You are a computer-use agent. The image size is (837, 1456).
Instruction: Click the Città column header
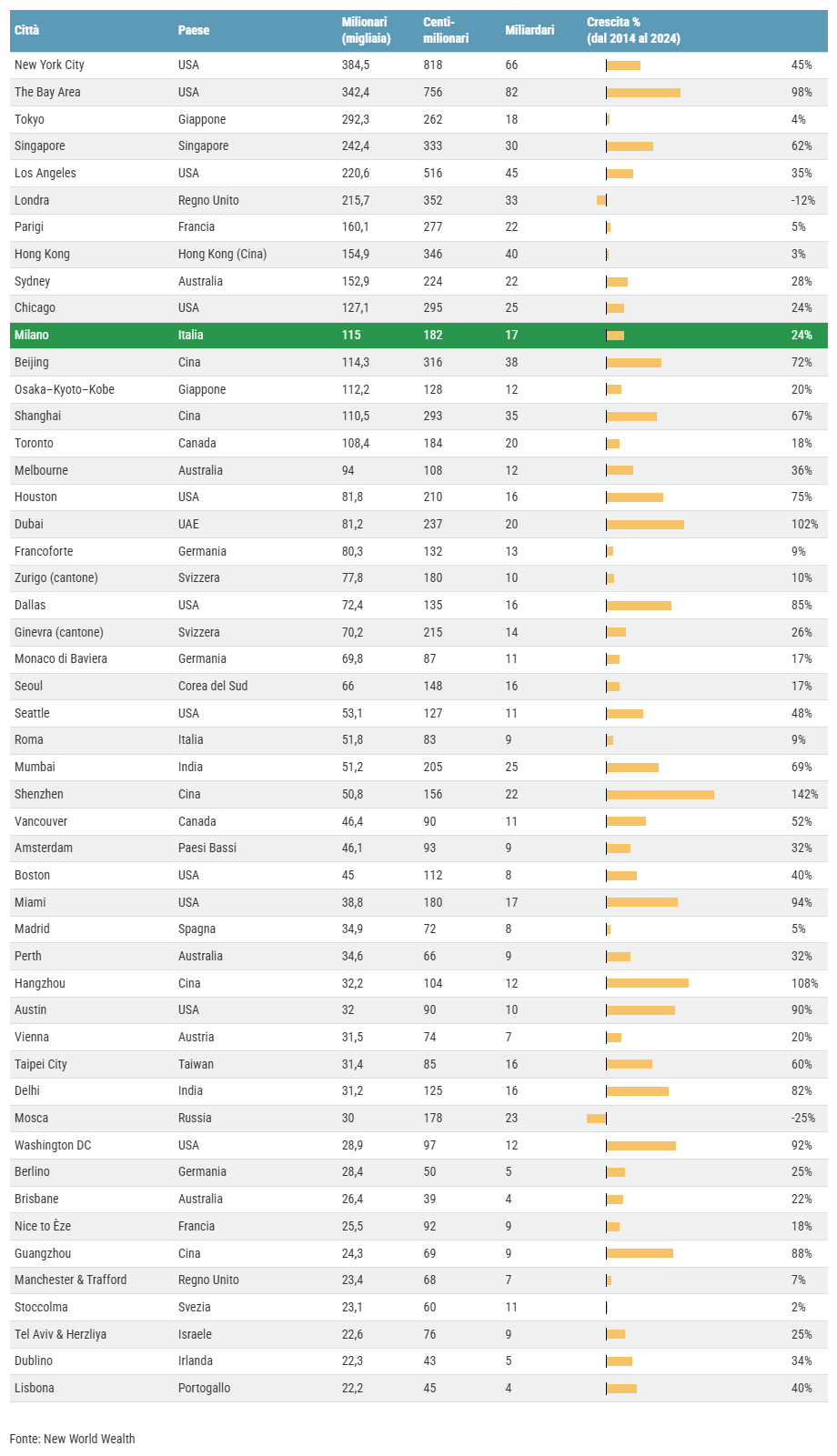coord(27,30)
